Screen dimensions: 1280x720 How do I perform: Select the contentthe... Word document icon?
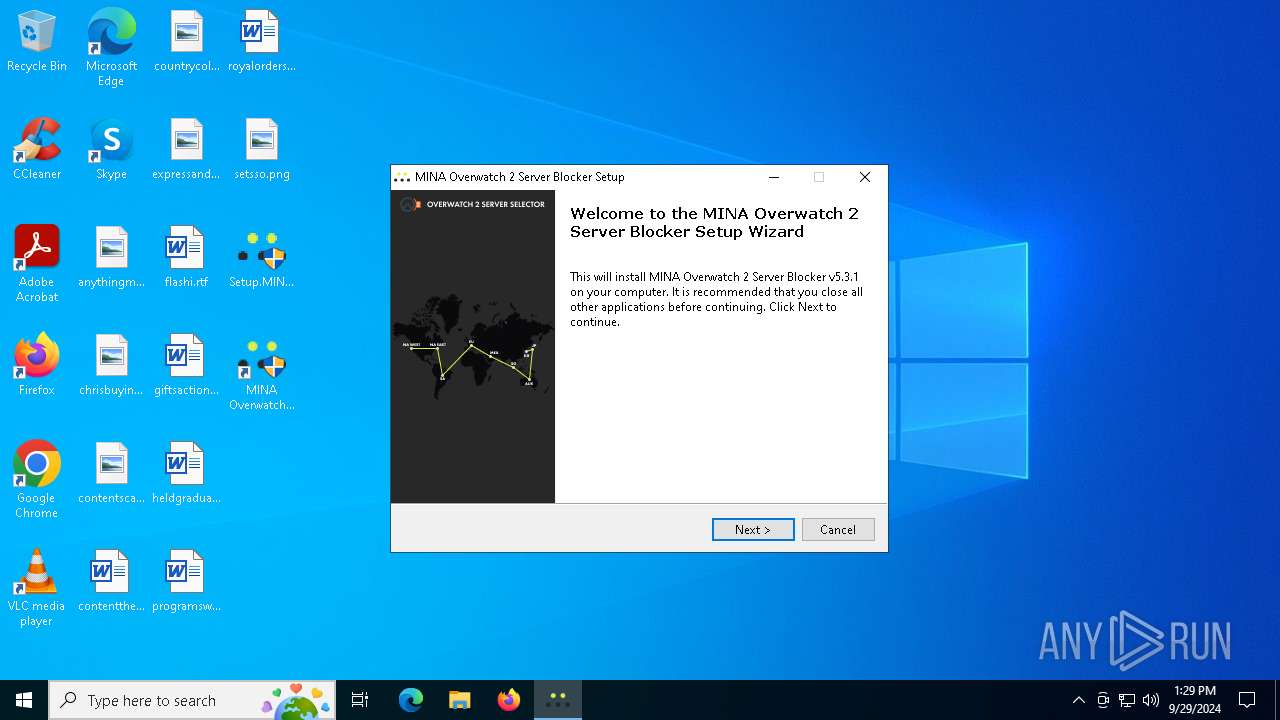tap(111, 582)
